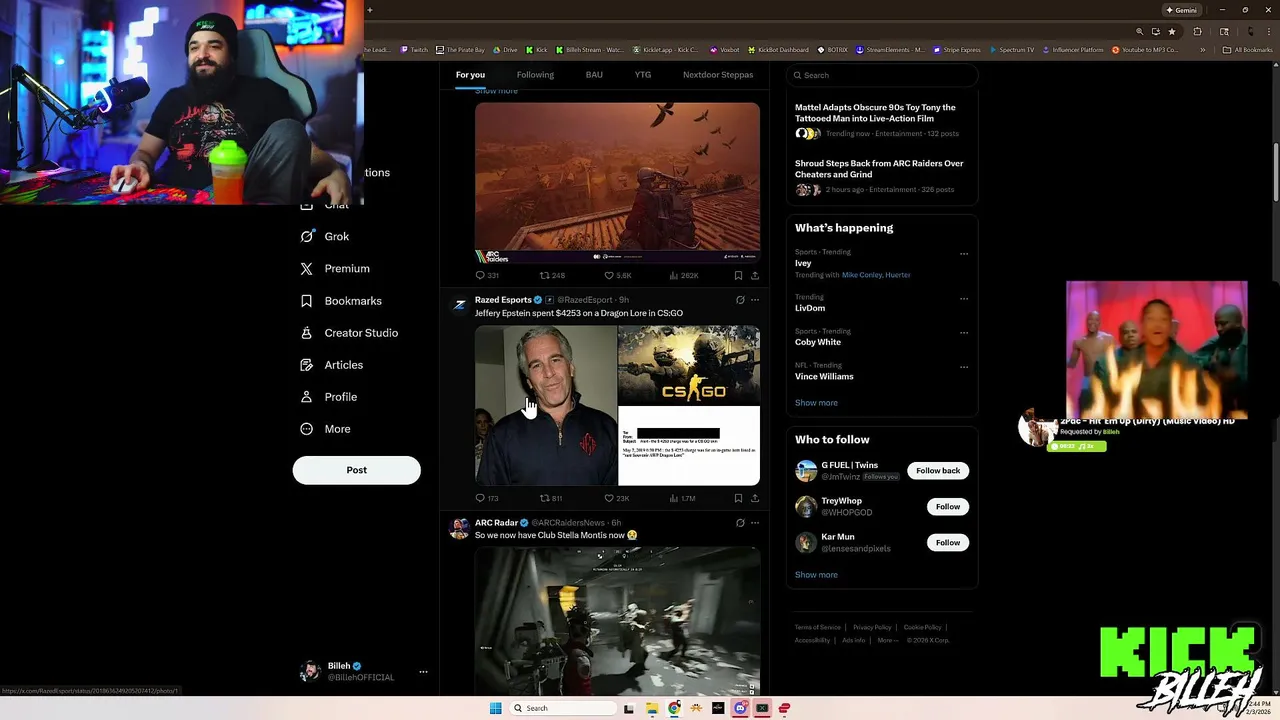This screenshot has height=720, width=1280.
Task: Open Discord from the taskbar
Action: click(x=740, y=708)
